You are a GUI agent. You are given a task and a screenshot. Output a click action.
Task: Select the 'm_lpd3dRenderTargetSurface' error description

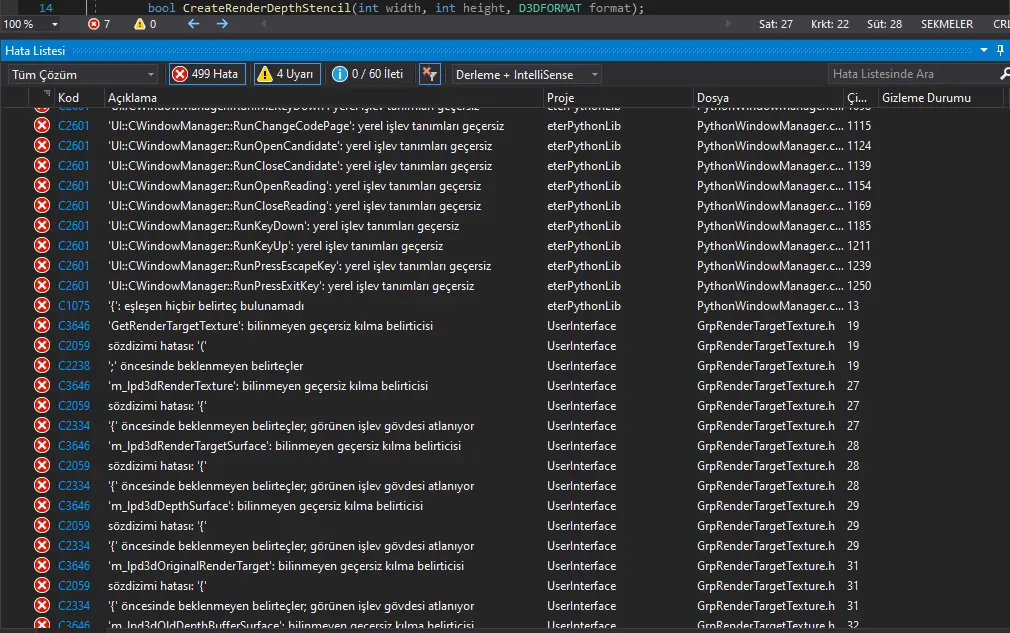pos(284,446)
